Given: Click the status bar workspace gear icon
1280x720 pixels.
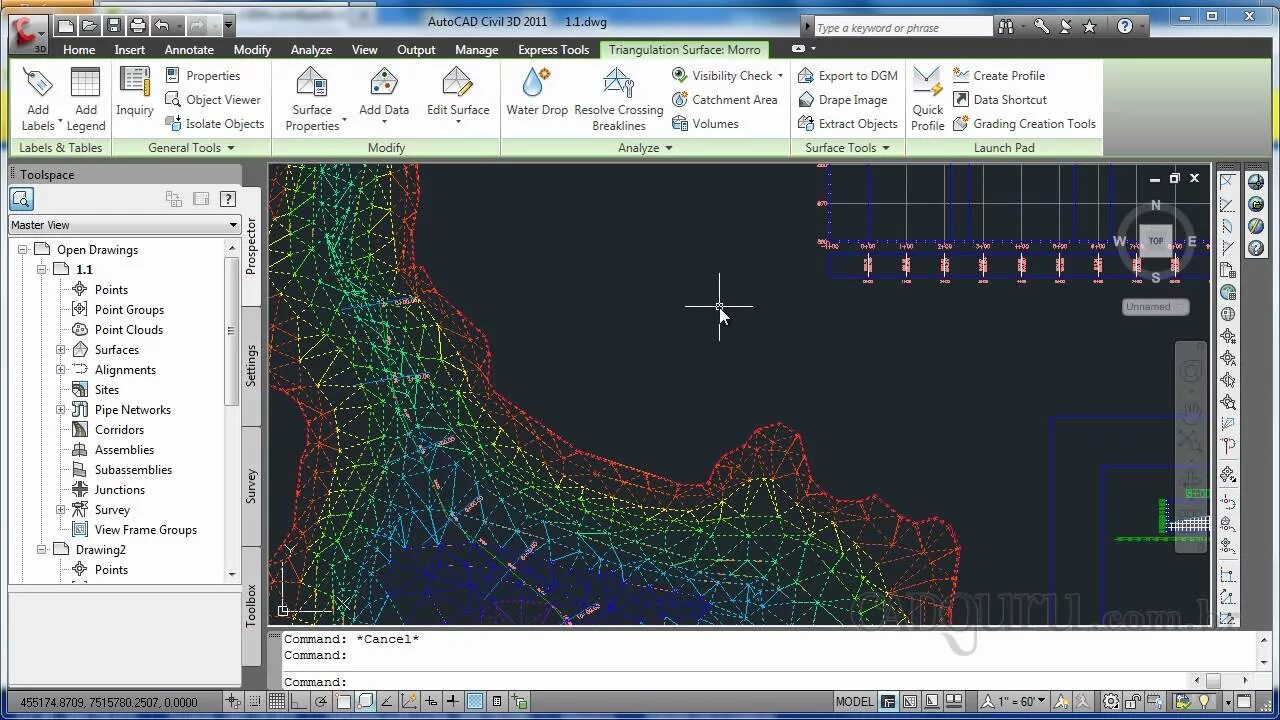Looking at the screenshot, I should (x=1111, y=701).
